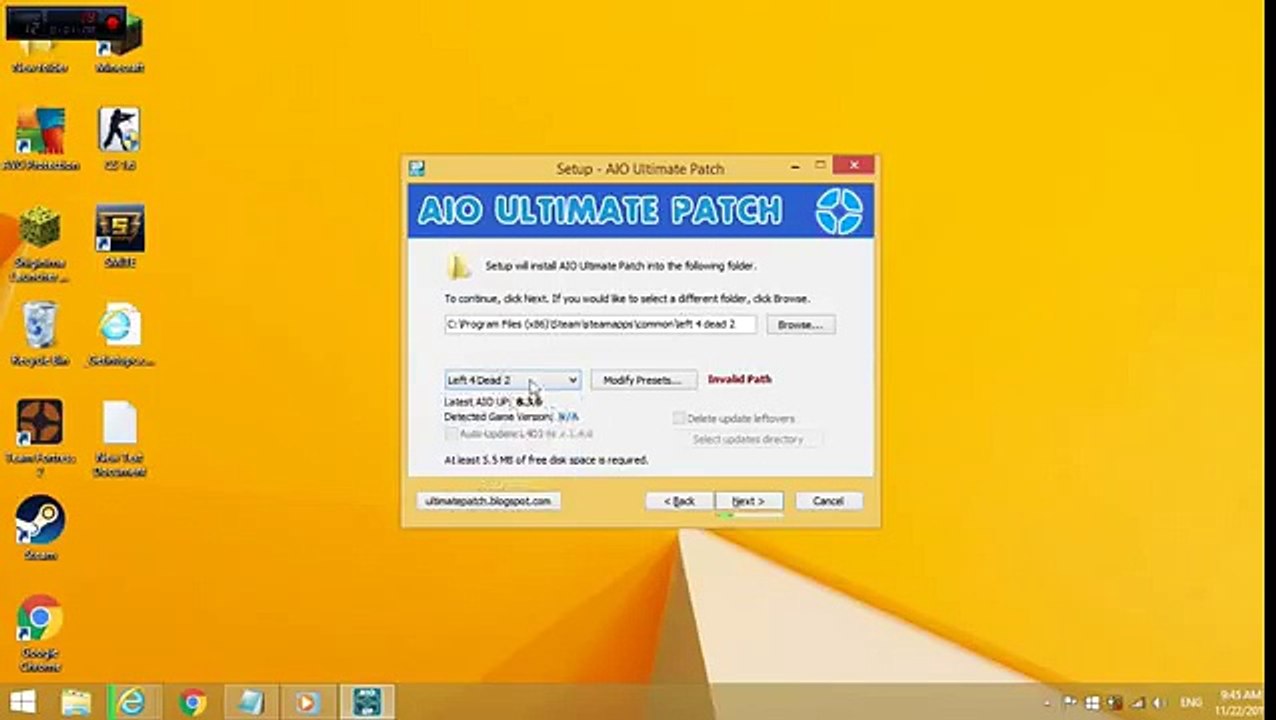
Task: Open the volume control in system tray
Action: [1158, 703]
